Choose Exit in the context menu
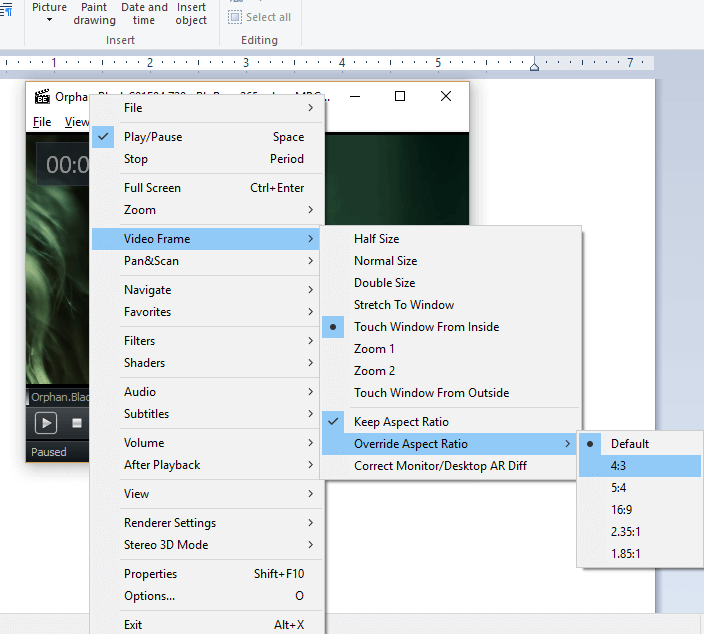704x634 pixels. [x=207, y=625]
